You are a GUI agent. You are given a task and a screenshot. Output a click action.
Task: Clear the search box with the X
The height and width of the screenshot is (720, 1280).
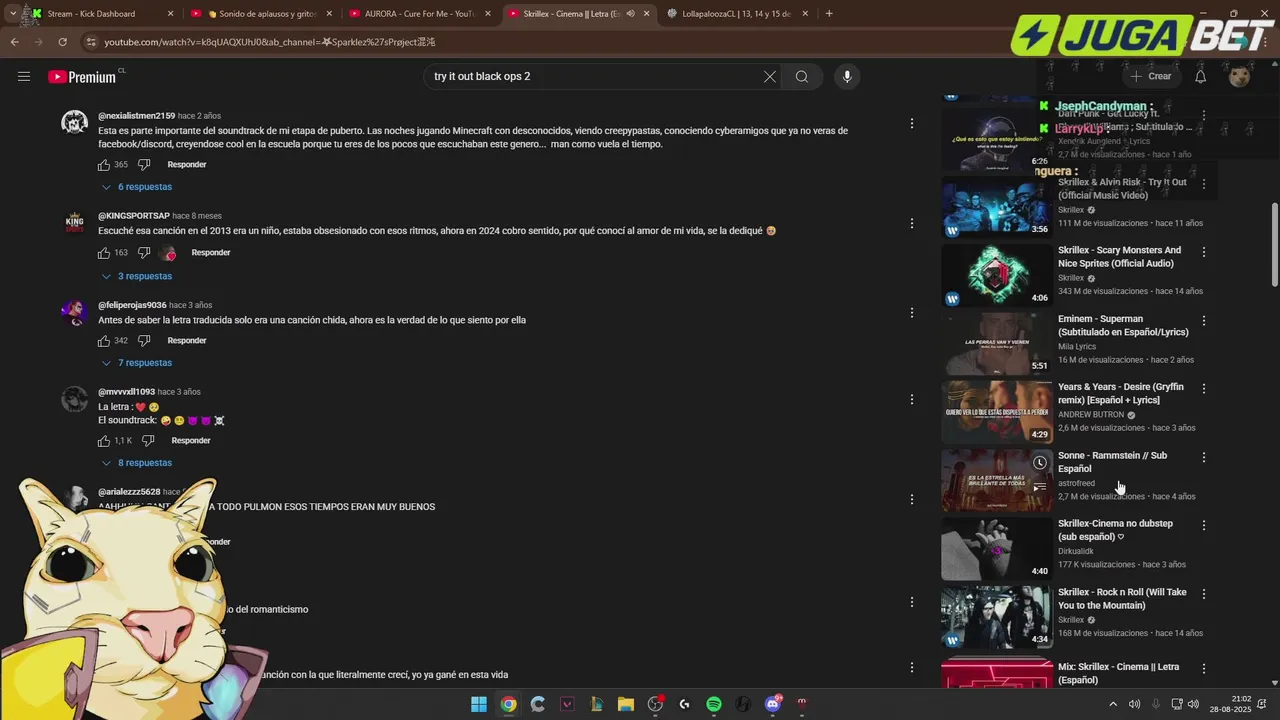click(x=770, y=77)
